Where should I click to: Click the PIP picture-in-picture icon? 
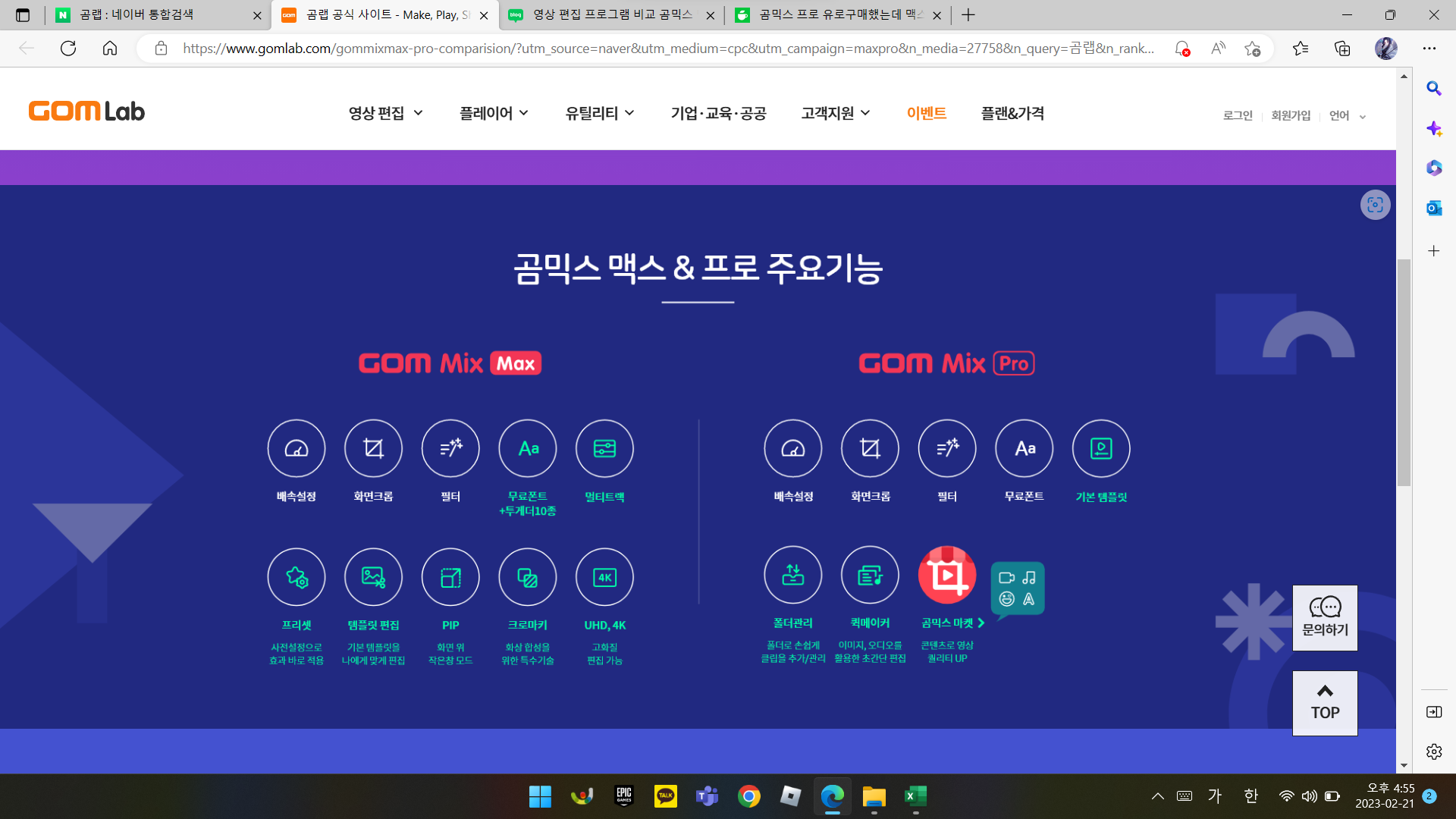click(x=450, y=577)
